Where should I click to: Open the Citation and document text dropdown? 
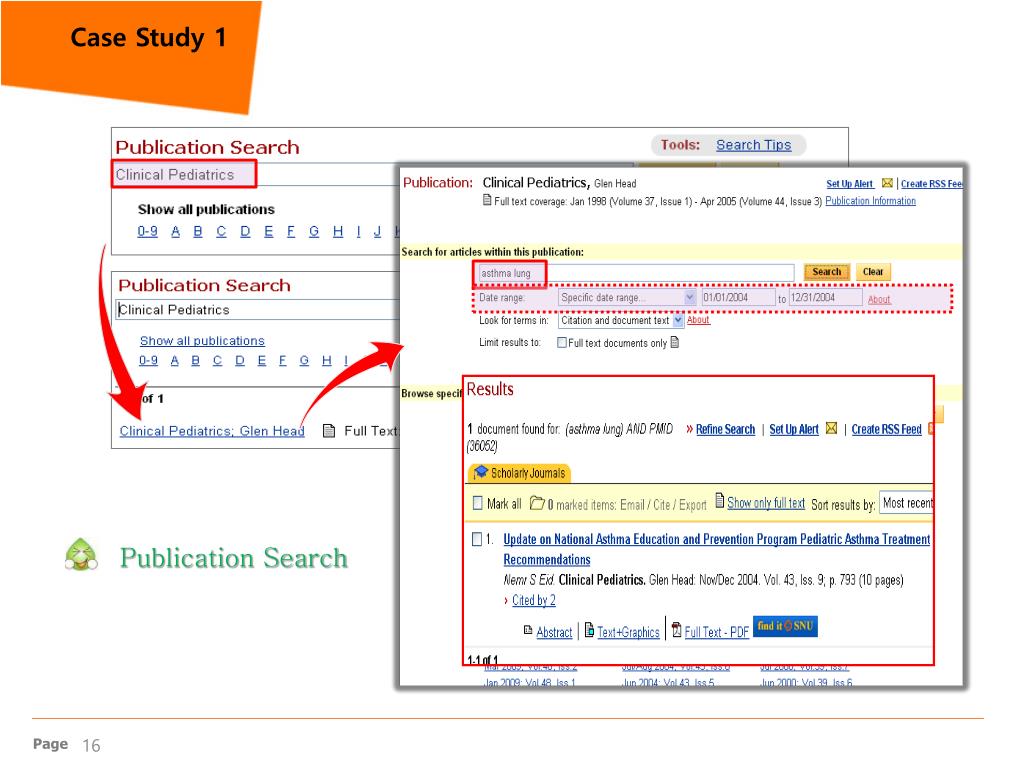coord(620,321)
